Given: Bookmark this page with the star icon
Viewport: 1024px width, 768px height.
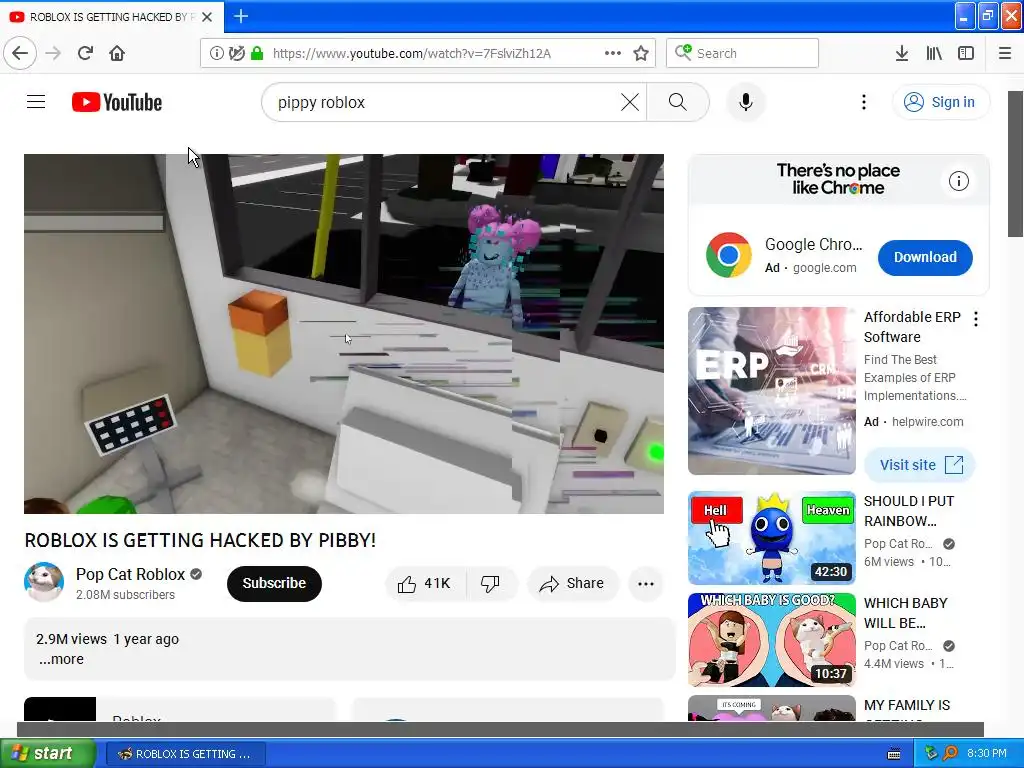Looking at the screenshot, I should tap(641, 53).
